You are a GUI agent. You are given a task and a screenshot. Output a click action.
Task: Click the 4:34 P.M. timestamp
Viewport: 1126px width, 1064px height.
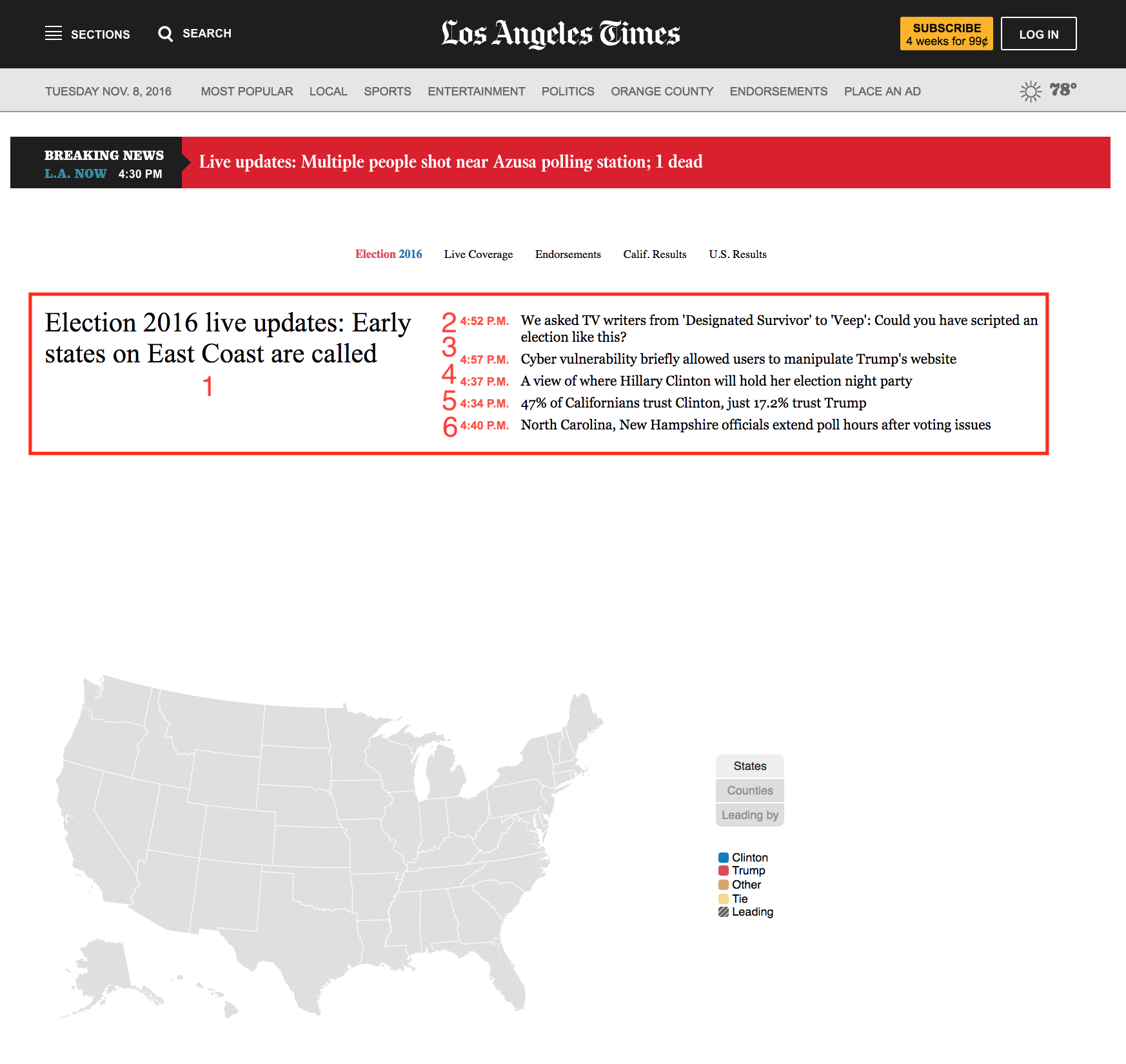pos(484,404)
